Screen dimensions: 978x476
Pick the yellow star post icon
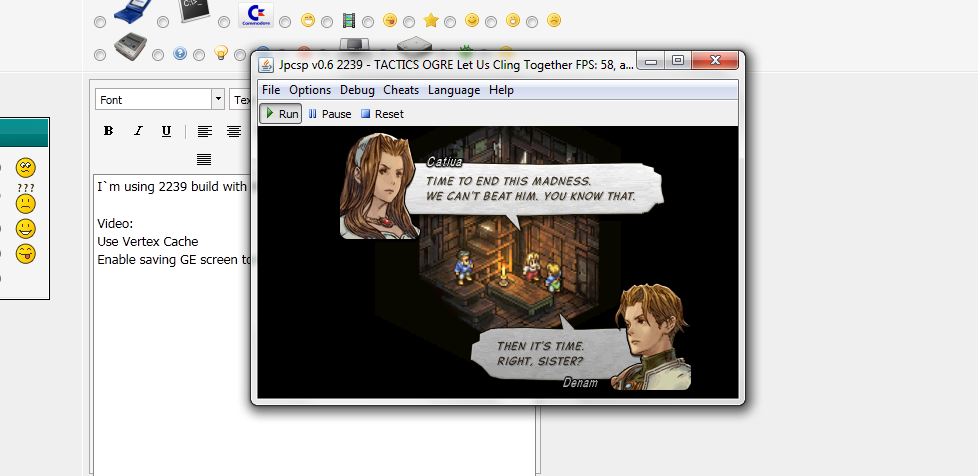coord(431,20)
